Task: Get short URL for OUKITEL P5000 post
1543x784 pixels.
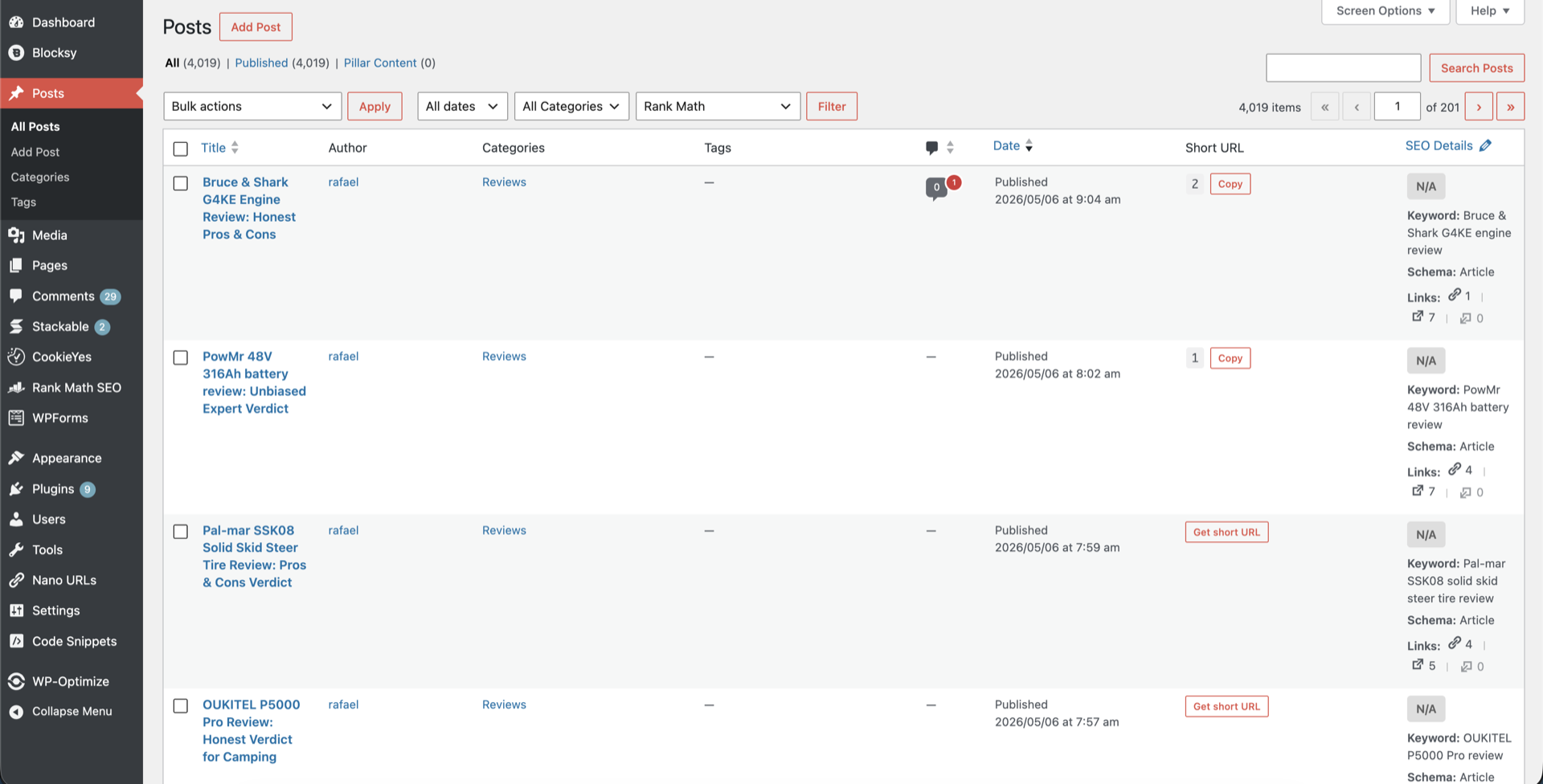Action: tap(1226, 706)
